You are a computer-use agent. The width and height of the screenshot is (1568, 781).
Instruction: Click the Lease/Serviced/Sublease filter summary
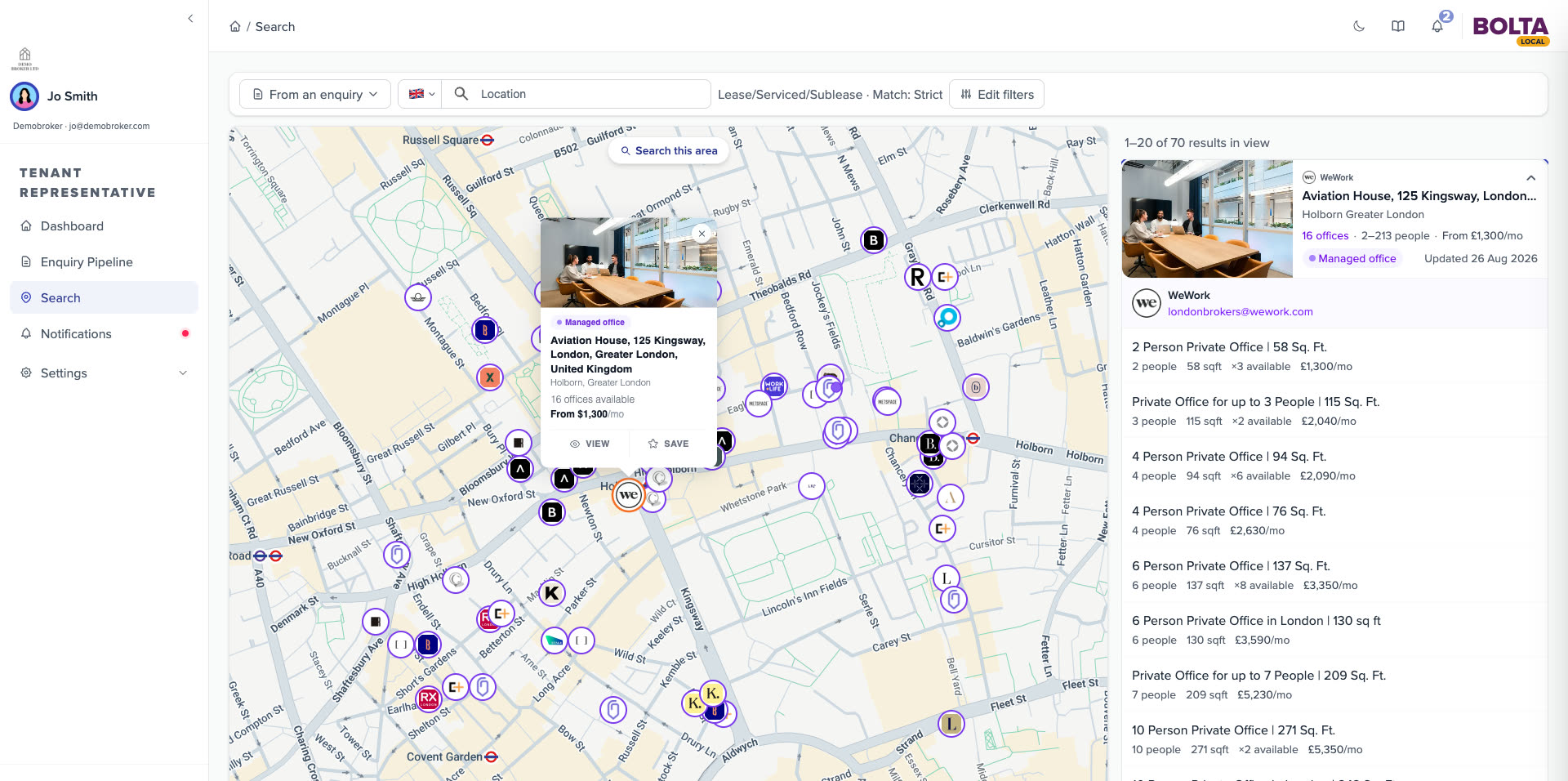(830, 95)
